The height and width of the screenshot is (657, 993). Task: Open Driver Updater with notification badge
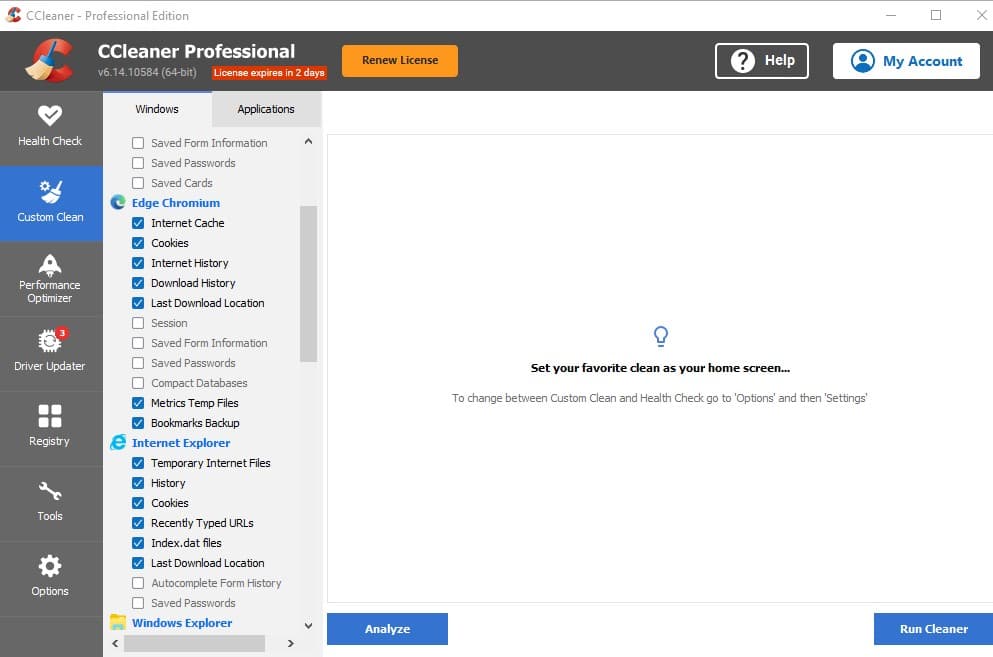point(50,342)
